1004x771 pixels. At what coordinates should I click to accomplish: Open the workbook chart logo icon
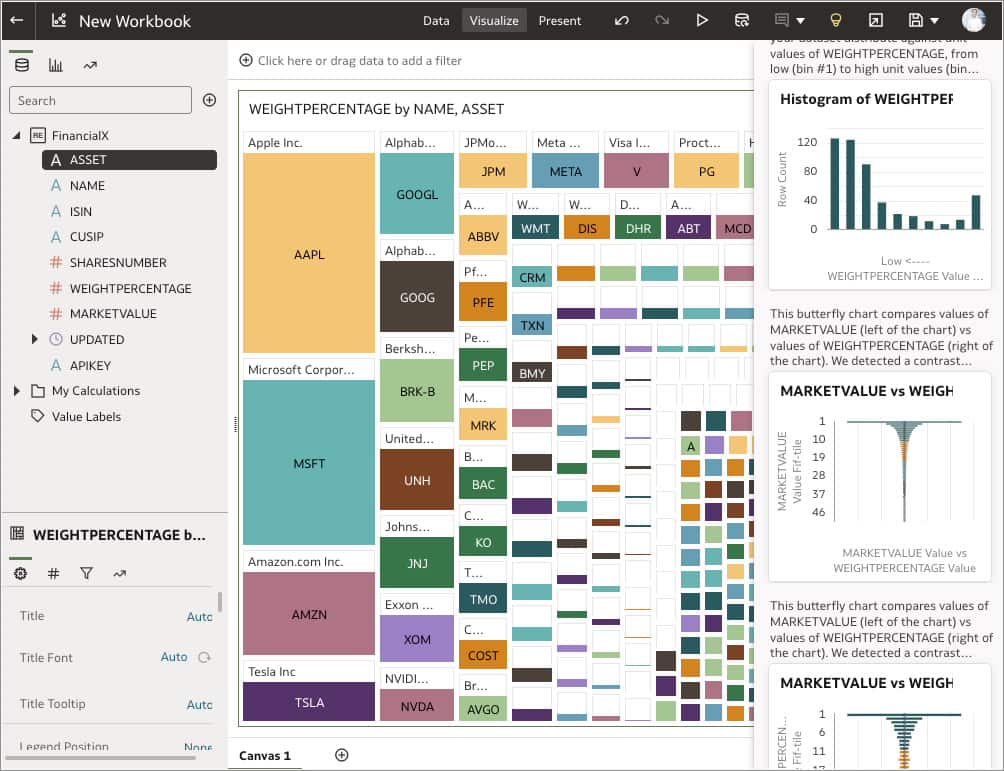(x=59, y=20)
